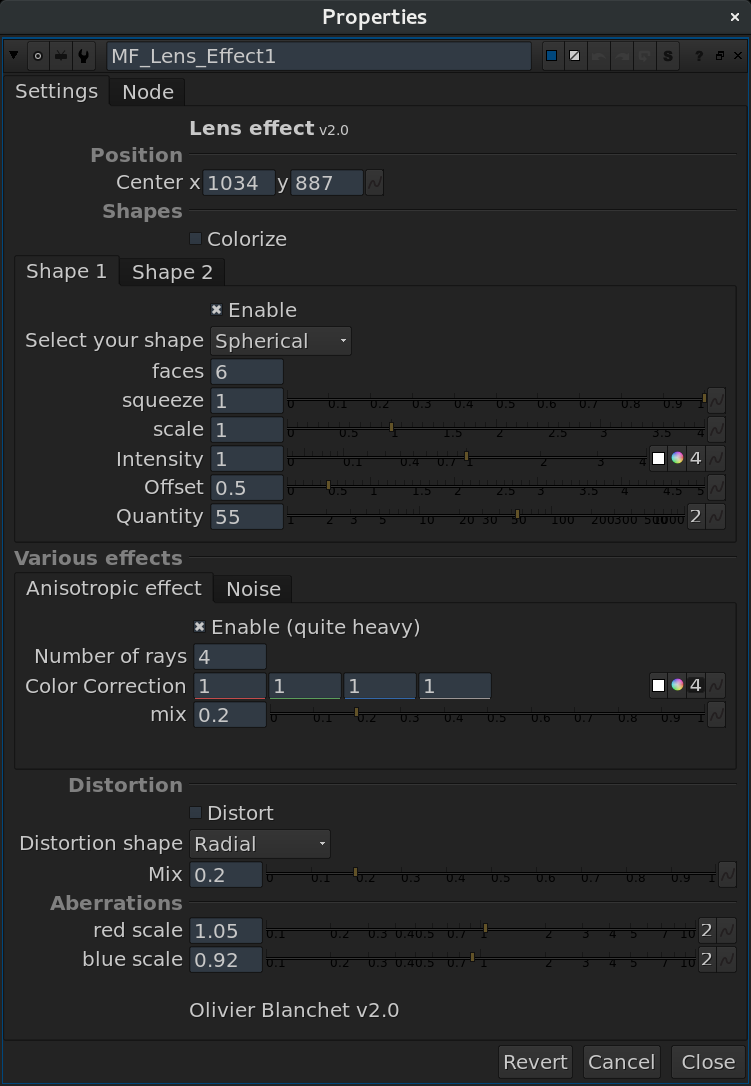Click the Quantity channel split button 2

coord(695,516)
